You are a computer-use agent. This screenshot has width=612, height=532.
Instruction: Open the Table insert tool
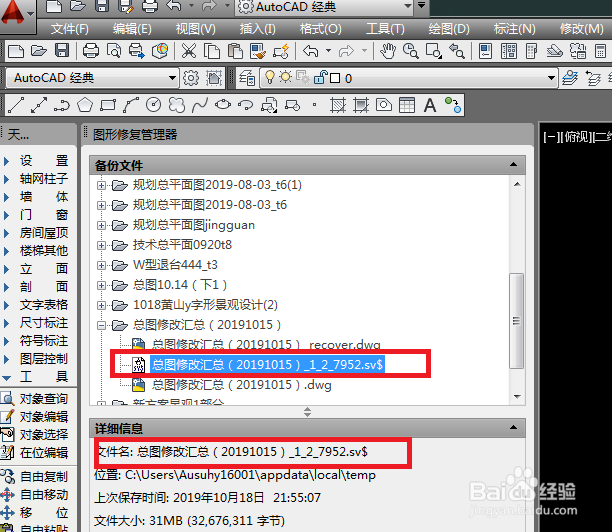coord(407,105)
